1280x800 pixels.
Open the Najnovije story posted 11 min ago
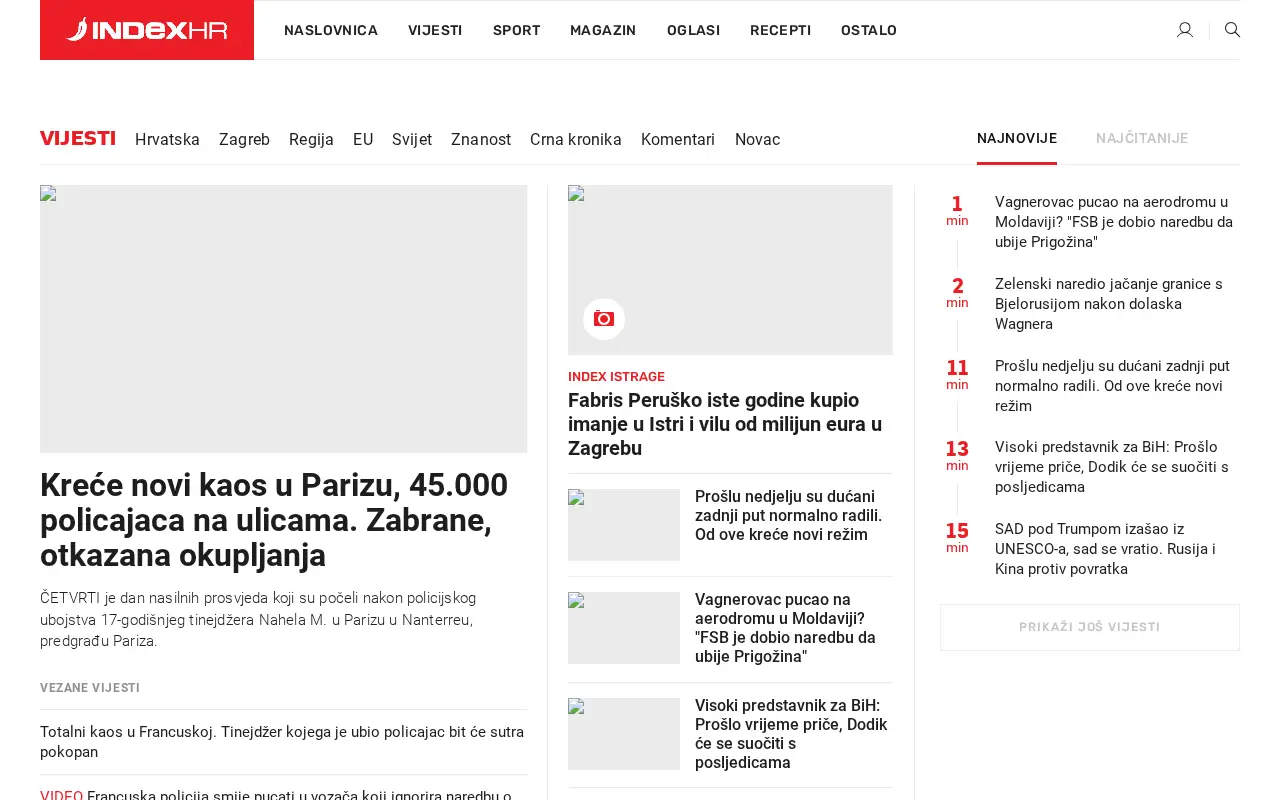coord(1112,386)
